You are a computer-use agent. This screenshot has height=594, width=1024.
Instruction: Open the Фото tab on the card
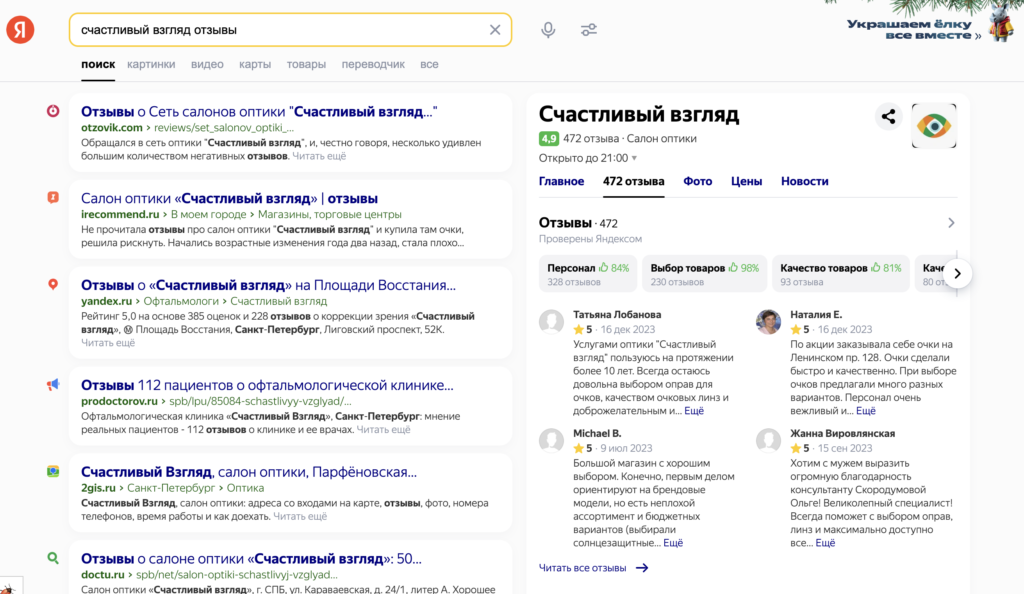697,181
